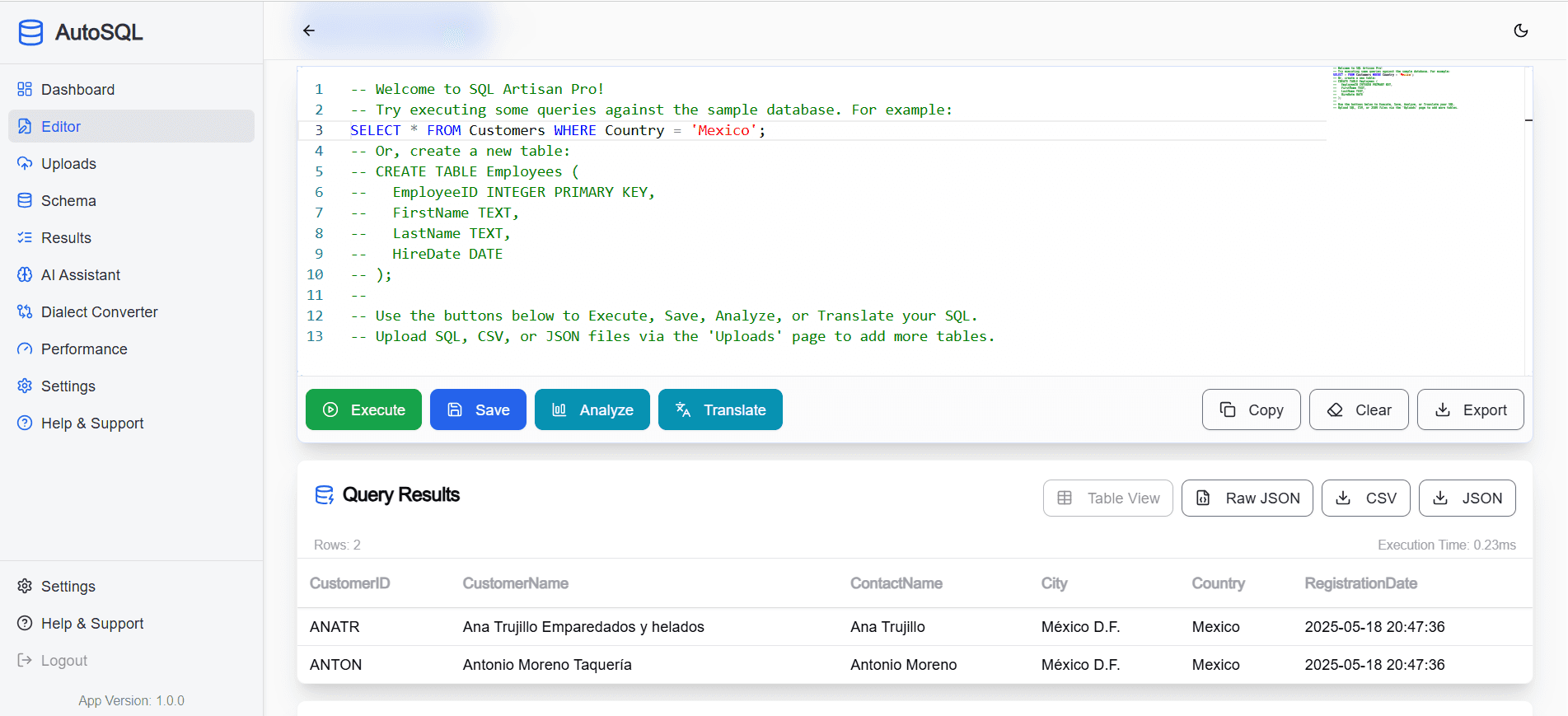Click the CustomerID column header
Viewport: 1568px width, 716px height.
click(349, 583)
